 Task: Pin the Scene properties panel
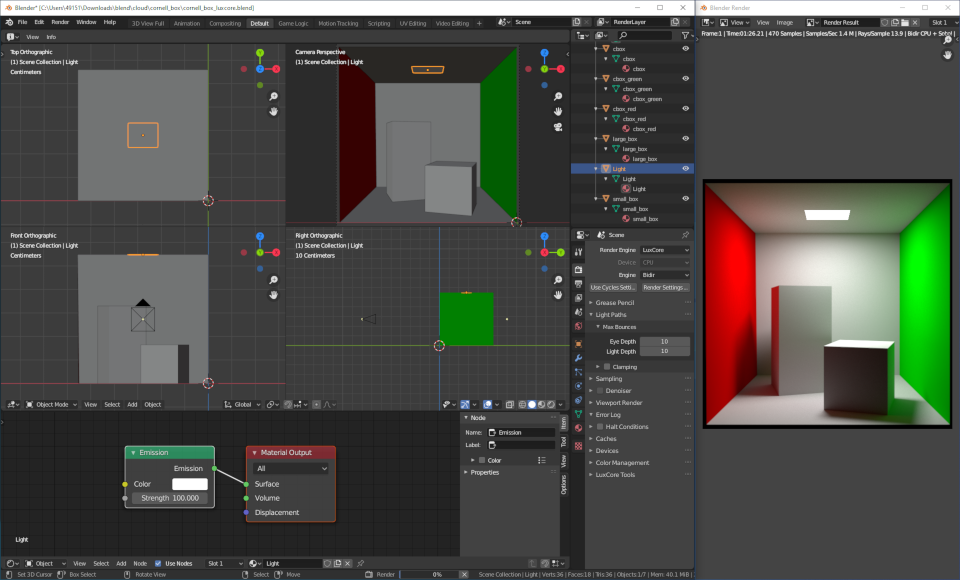pos(685,235)
